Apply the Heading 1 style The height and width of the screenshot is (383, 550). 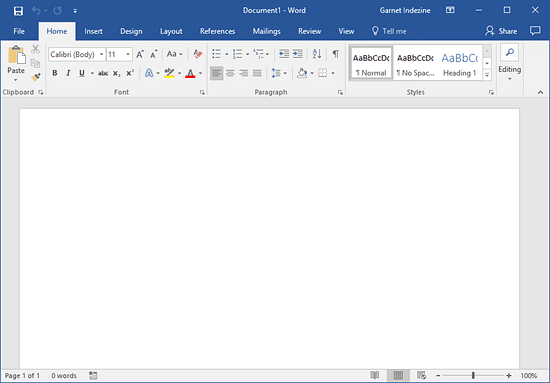coord(460,63)
